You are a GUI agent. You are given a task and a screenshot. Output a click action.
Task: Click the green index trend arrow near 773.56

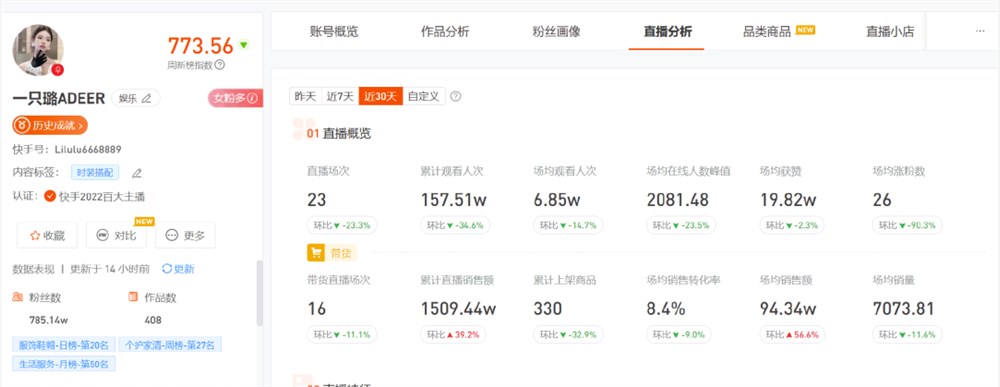[x=243, y=45]
